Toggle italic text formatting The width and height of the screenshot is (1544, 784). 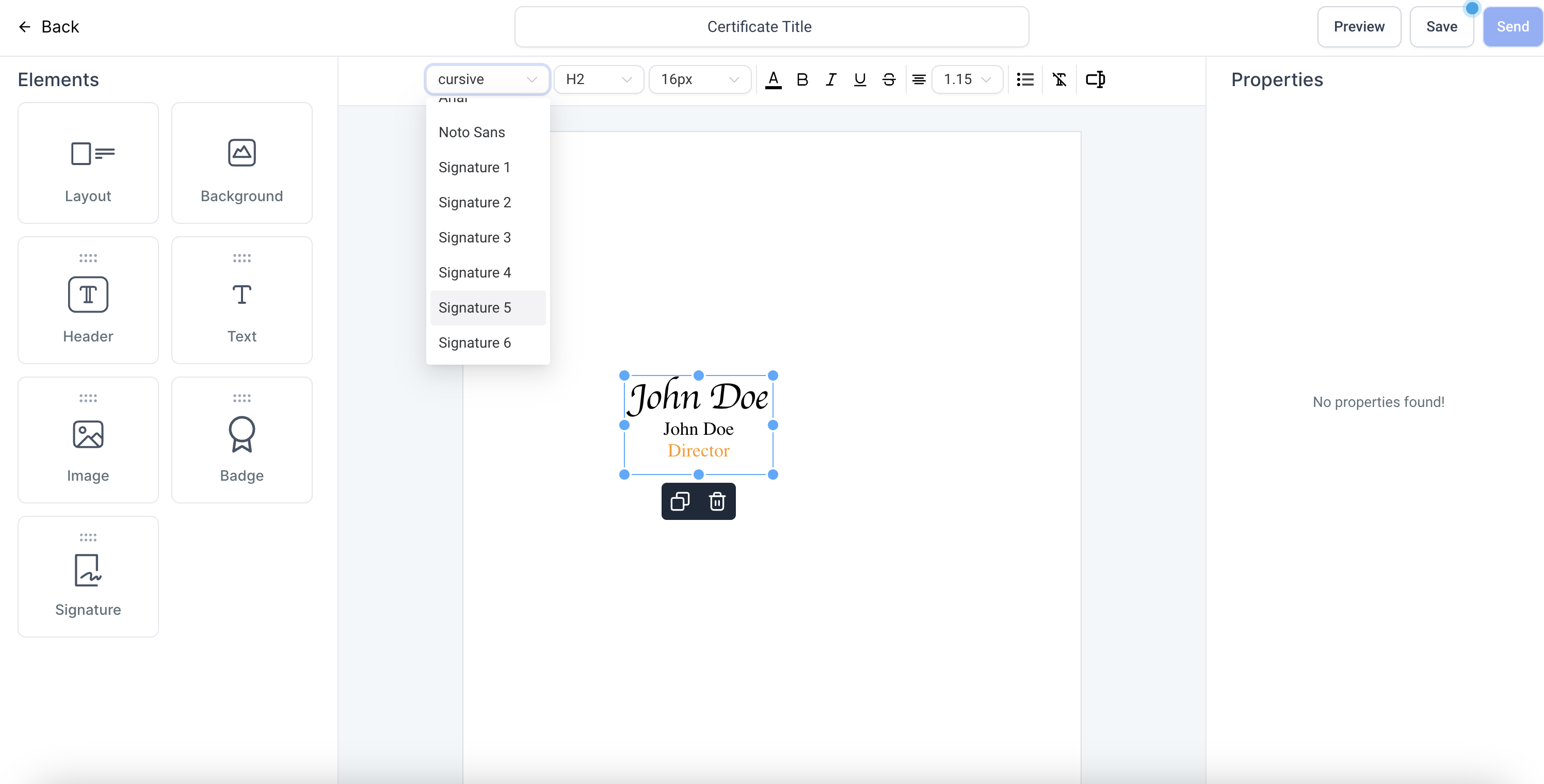pyautogui.click(x=831, y=79)
